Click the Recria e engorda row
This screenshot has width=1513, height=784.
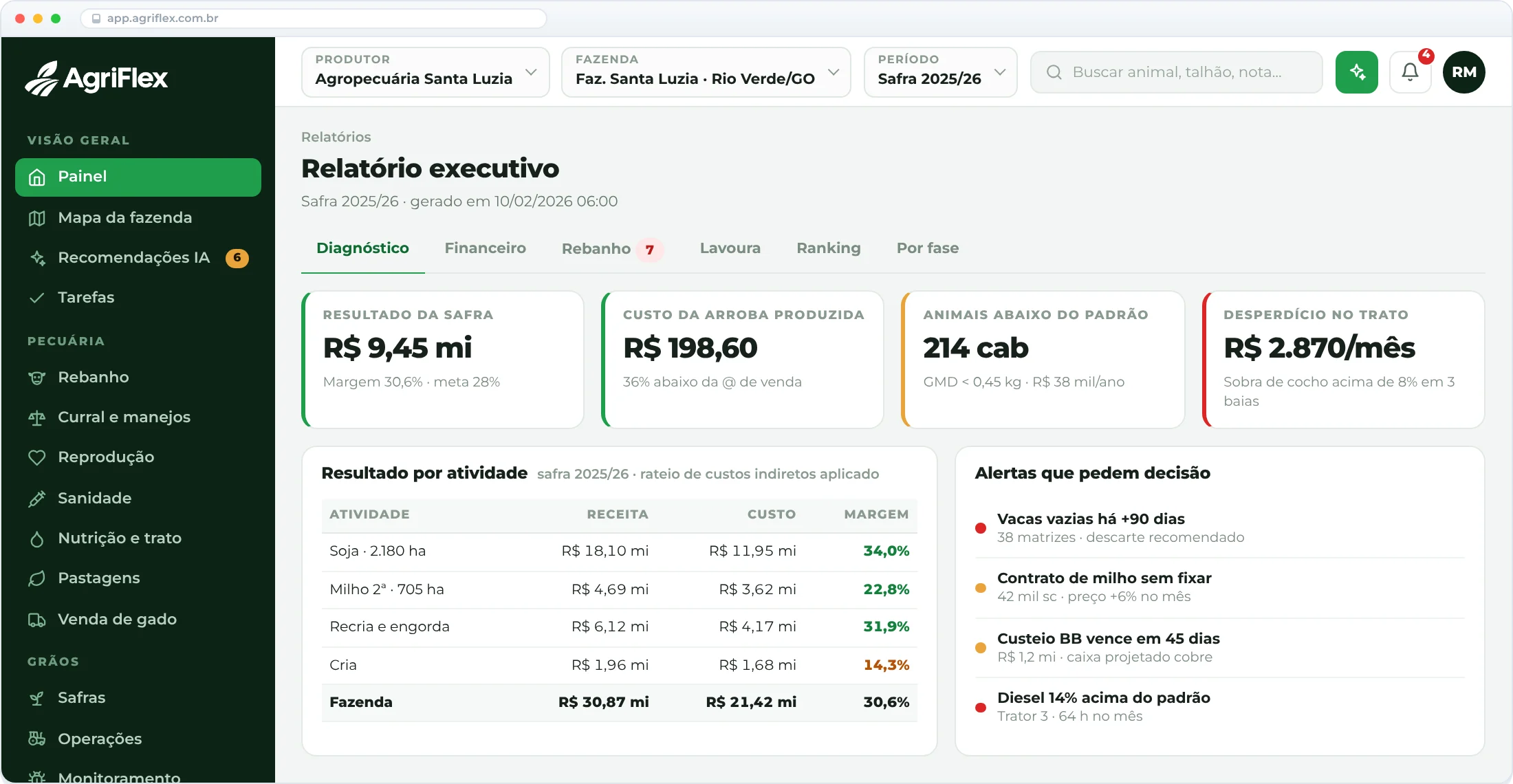coord(619,627)
